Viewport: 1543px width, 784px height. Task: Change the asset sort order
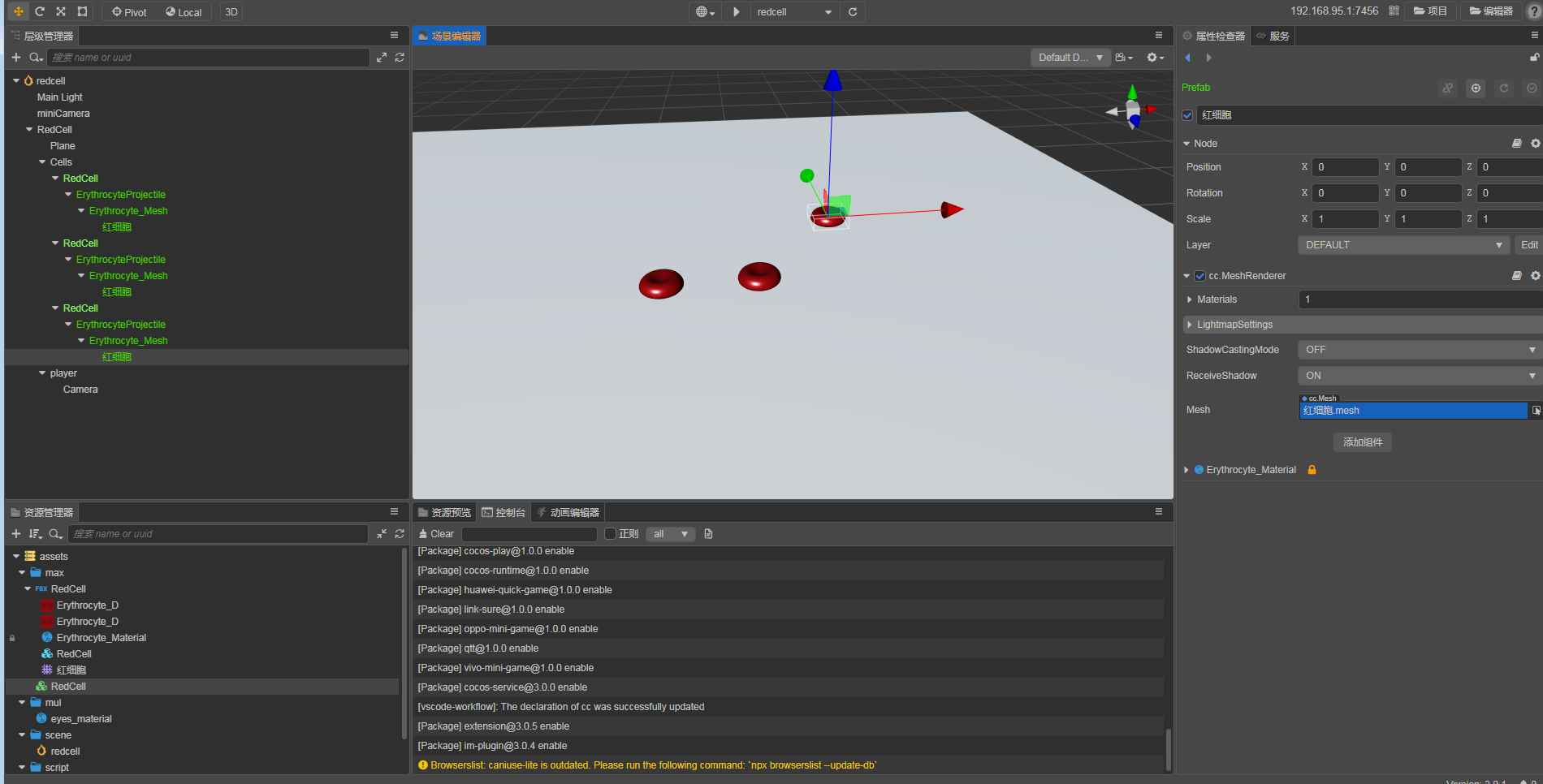[x=36, y=534]
